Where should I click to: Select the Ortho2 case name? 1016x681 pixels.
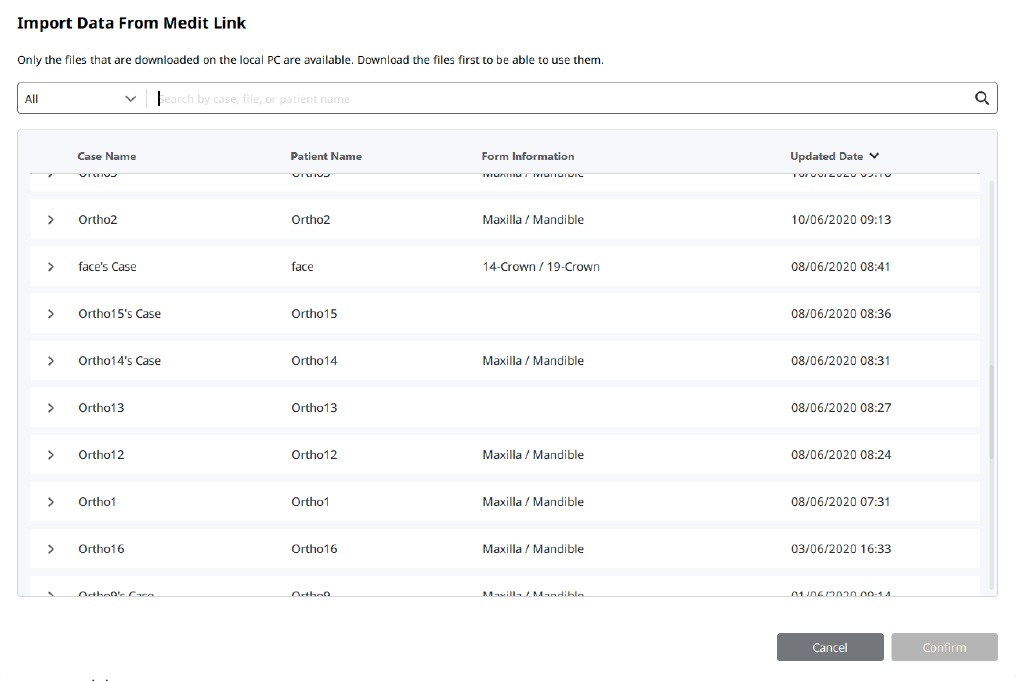click(x=98, y=220)
